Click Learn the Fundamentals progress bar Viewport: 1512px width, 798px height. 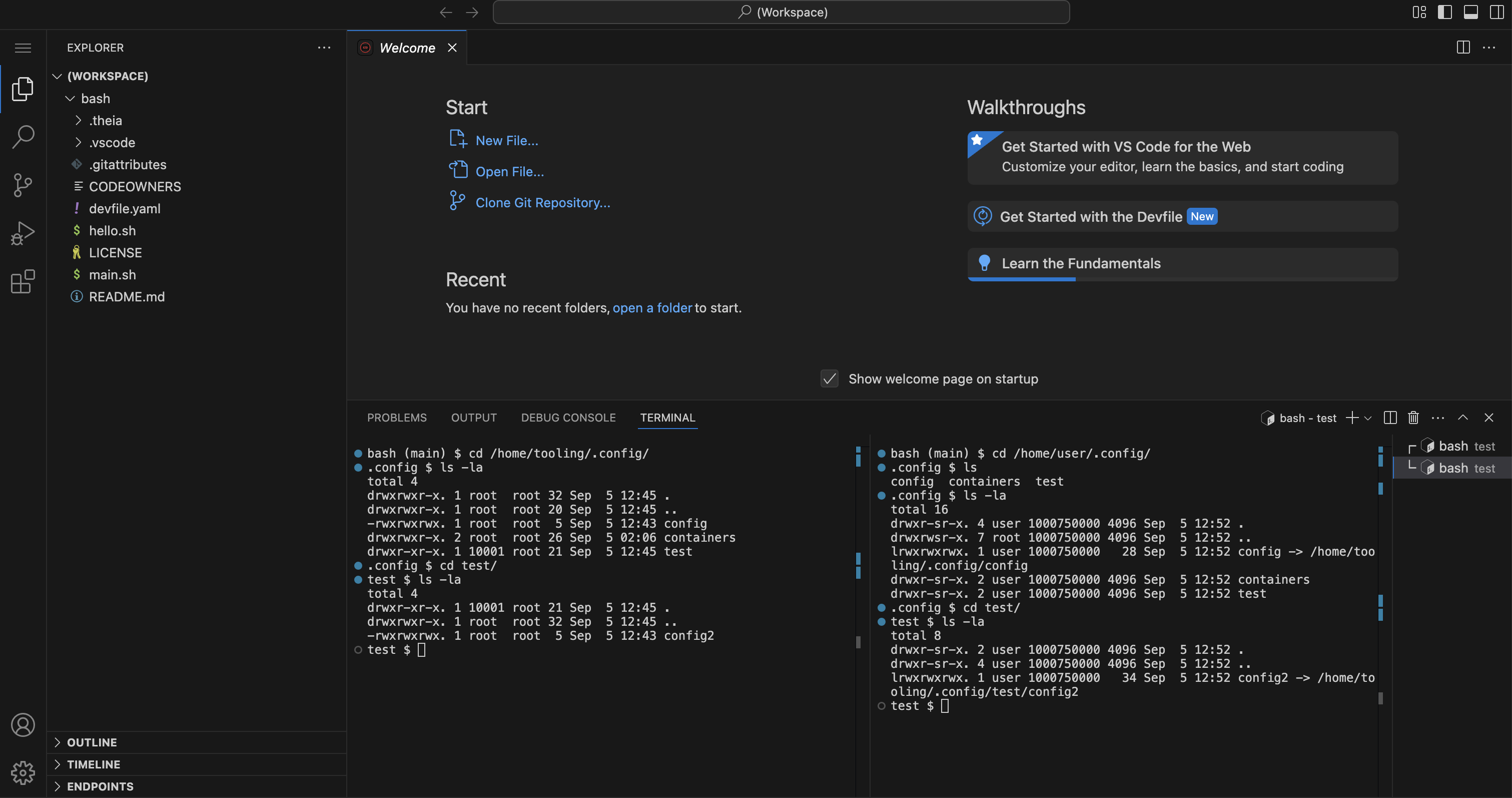1021,279
